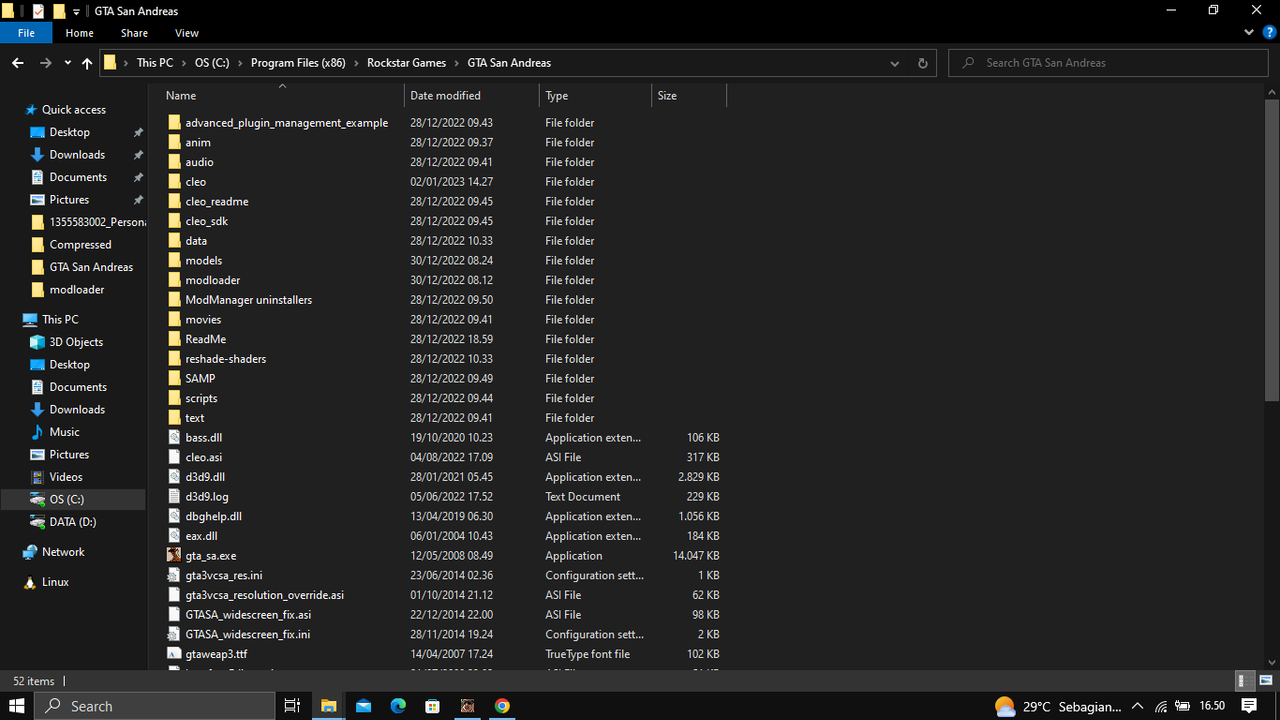Open the weather widget showing 29°C
The image size is (1280, 720).
click(x=1058, y=706)
